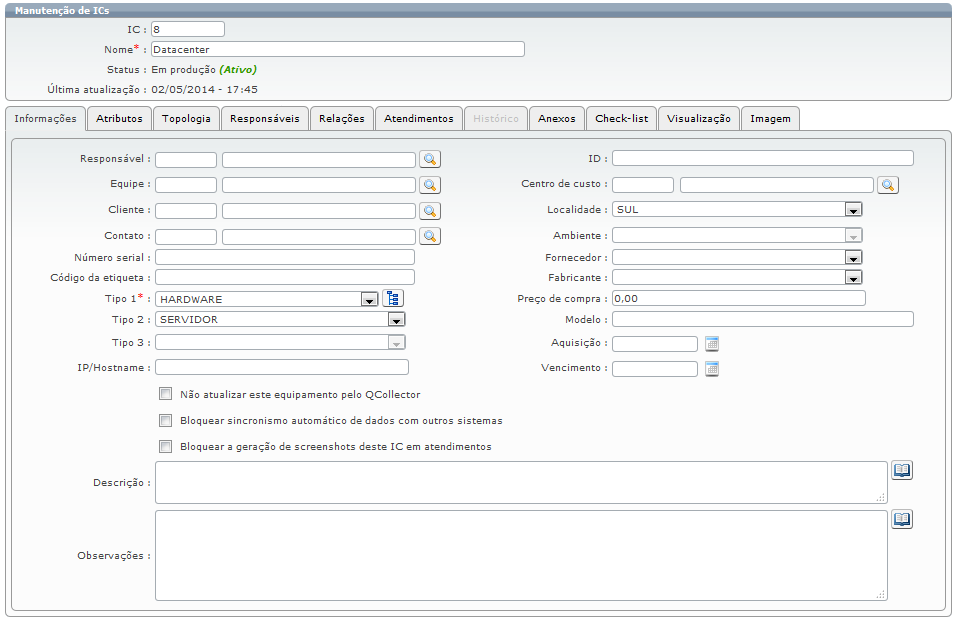Focus the Responsável code field
The height and width of the screenshot is (621, 955).
186,160
